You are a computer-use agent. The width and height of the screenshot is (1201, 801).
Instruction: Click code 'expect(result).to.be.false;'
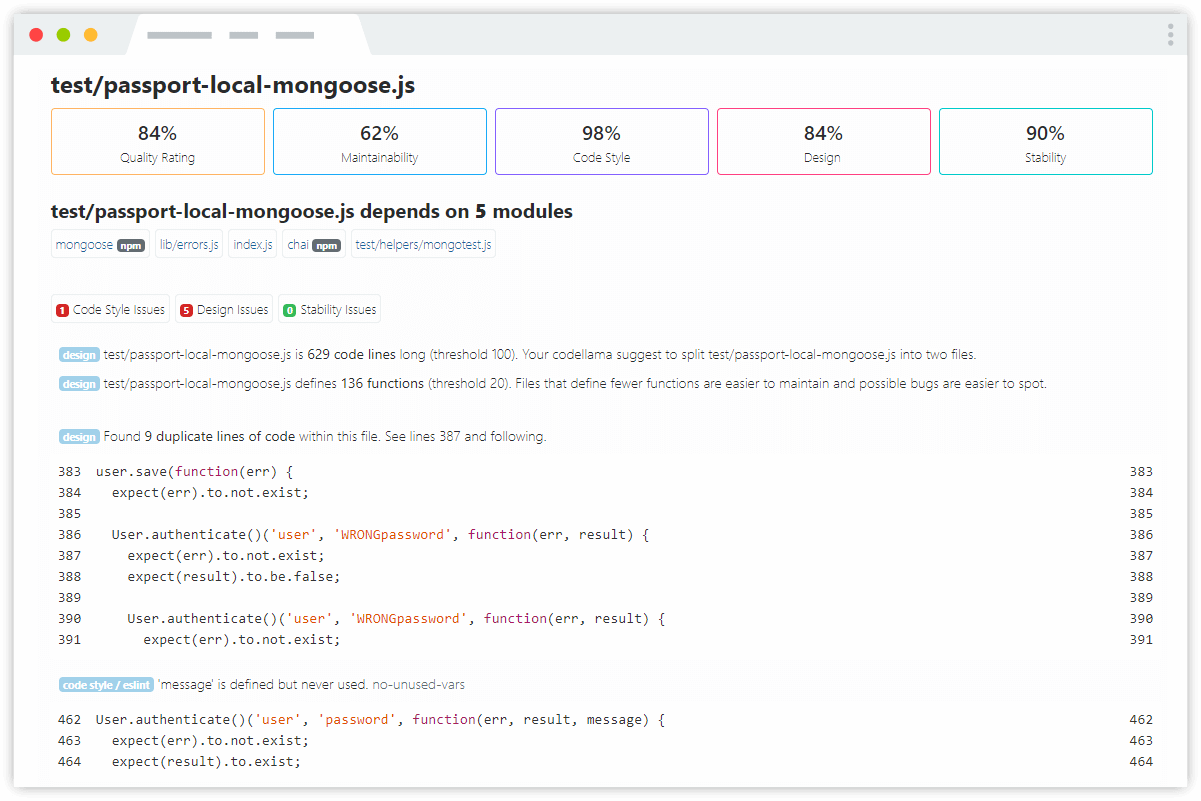[x=234, y=577]
